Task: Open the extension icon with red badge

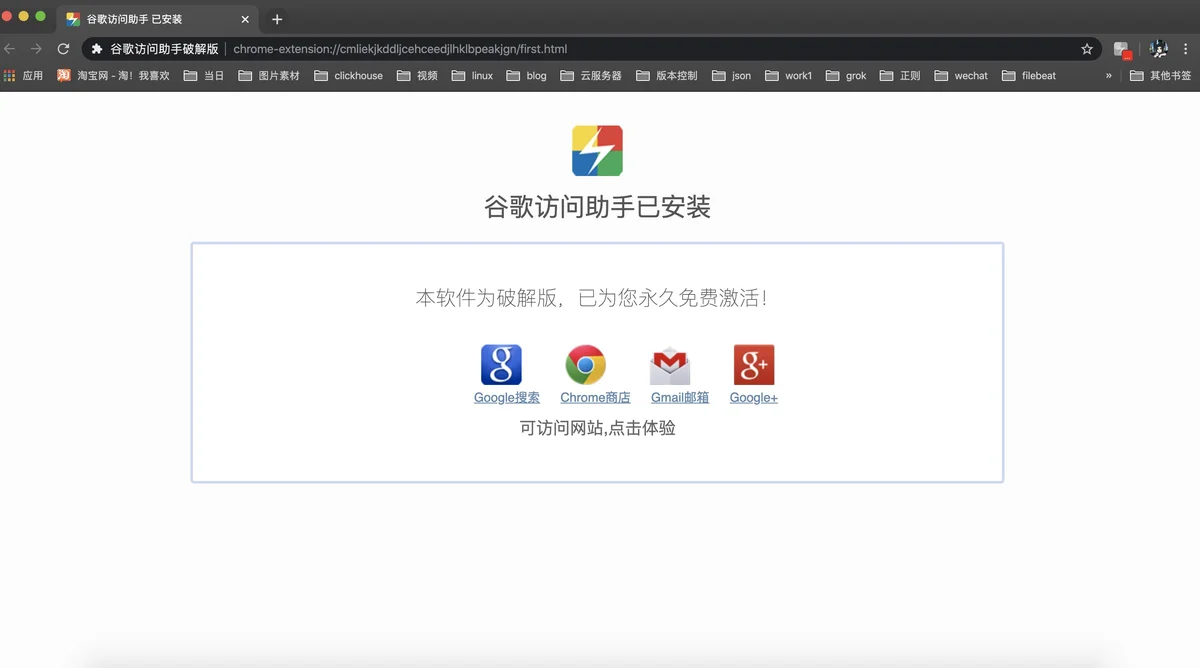Action: (x=1123, y=49)
